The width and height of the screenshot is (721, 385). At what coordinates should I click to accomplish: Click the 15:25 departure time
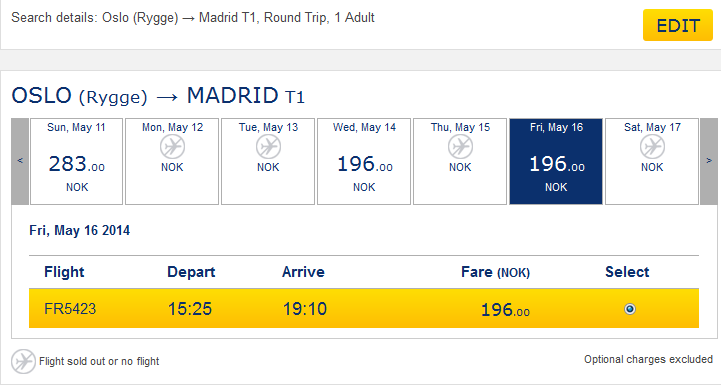point(190,309)
